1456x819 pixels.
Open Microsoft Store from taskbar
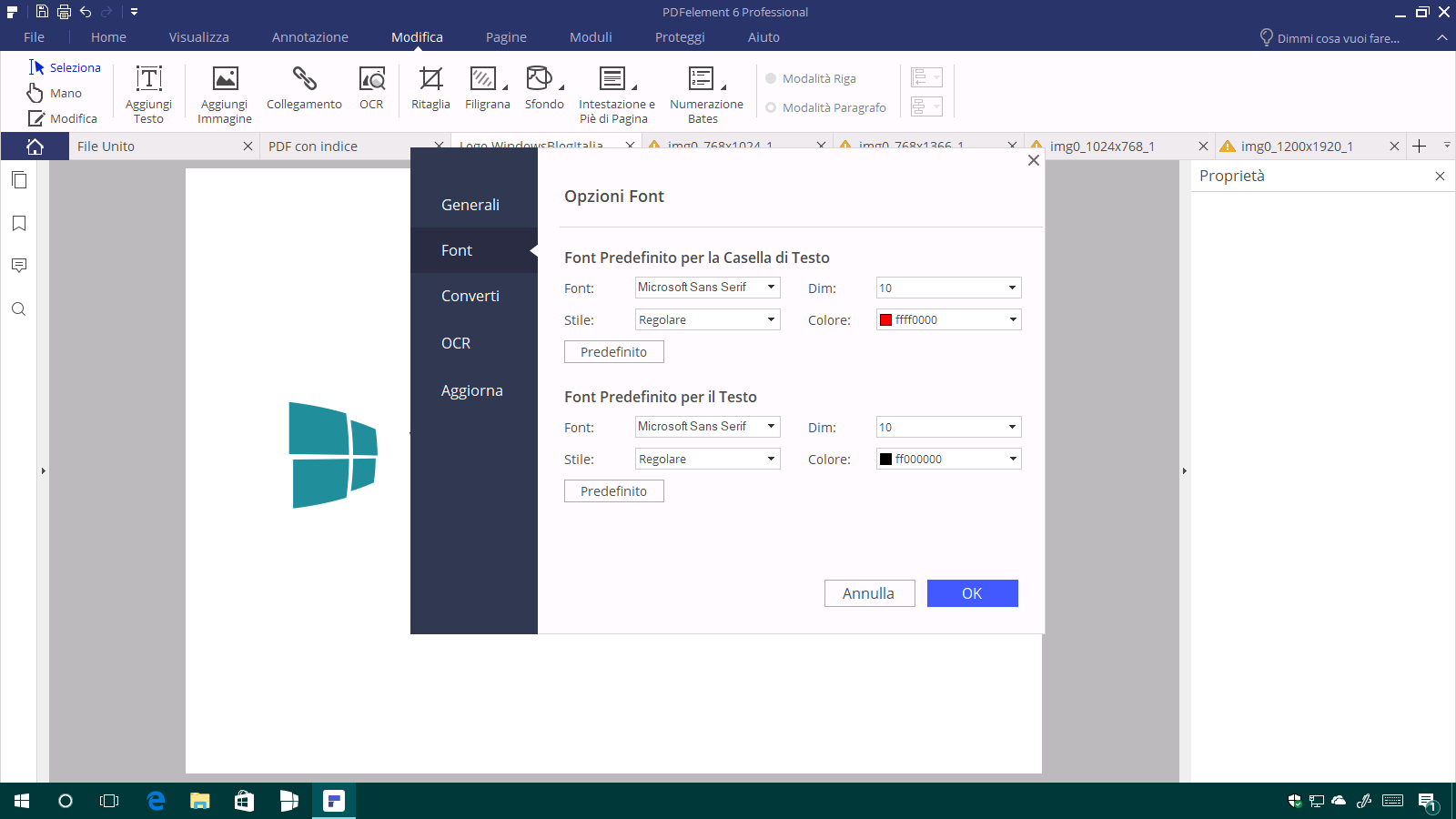[x=244, y=801]
